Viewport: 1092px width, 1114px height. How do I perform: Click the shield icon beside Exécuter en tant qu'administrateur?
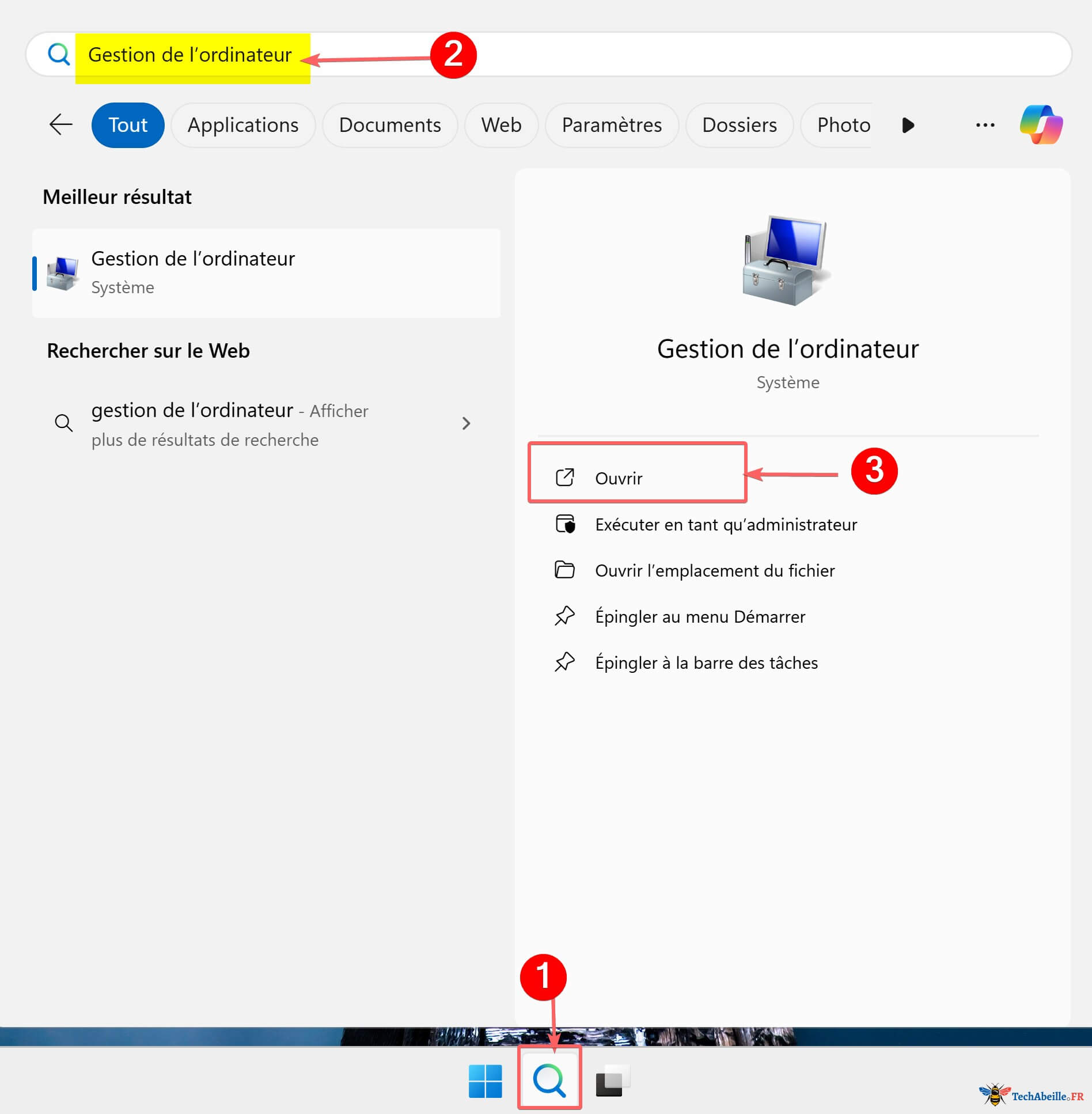point(565,524)
